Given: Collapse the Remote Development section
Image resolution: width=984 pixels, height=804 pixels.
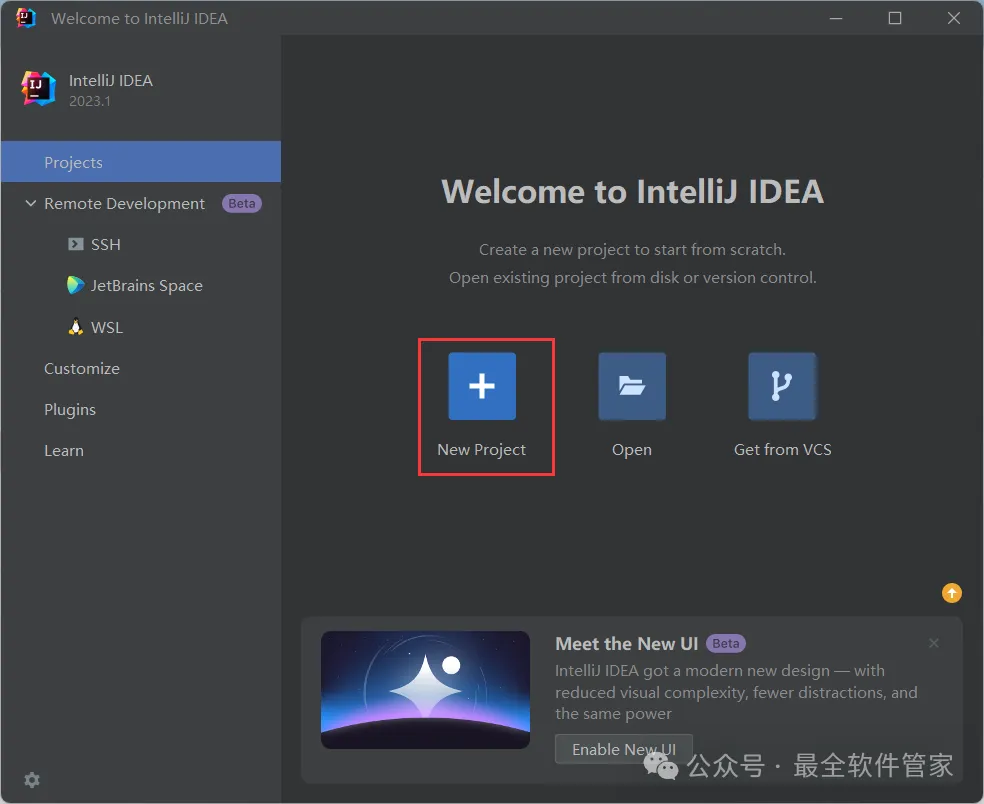Looking at the screenshot, I should [x=30, y=203].
